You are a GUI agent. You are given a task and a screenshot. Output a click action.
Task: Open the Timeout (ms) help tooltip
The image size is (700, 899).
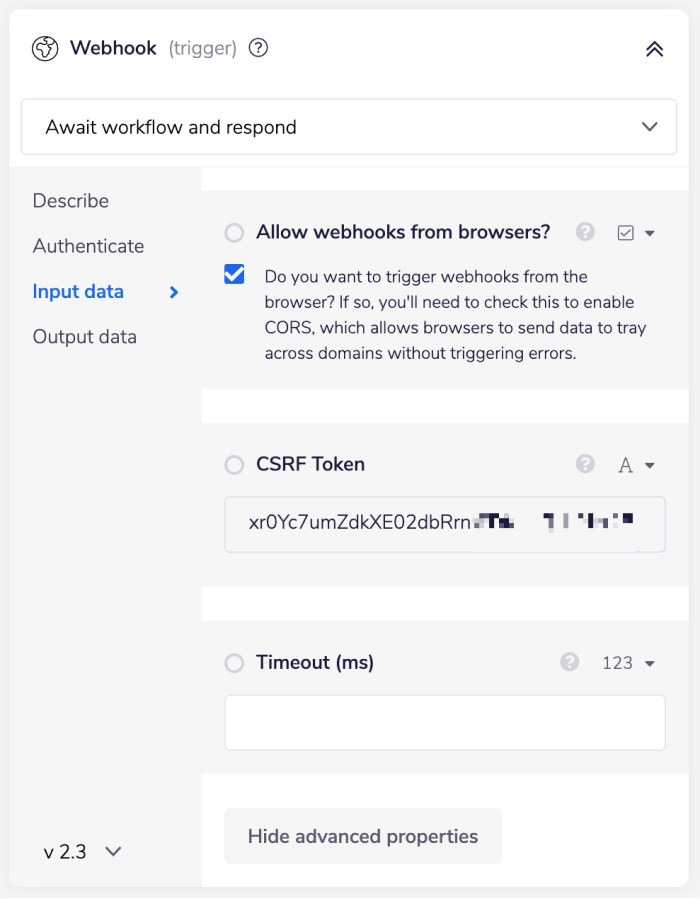click(x=568, y=662)
